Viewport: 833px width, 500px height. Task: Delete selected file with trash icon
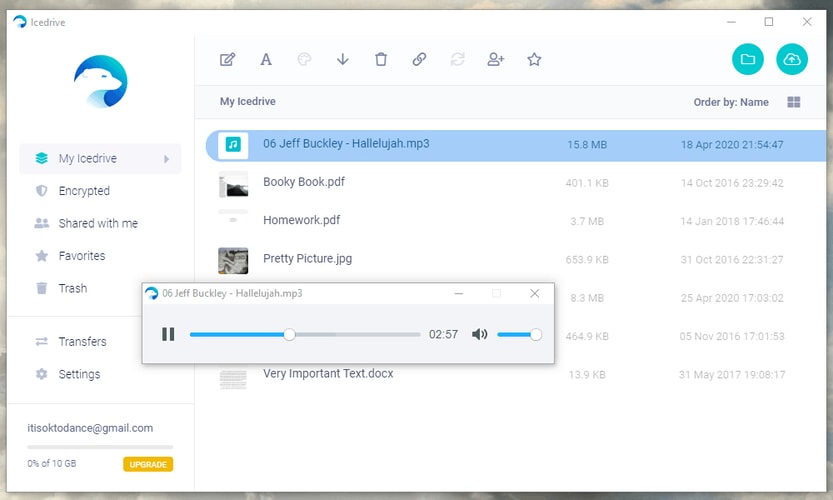381,60
